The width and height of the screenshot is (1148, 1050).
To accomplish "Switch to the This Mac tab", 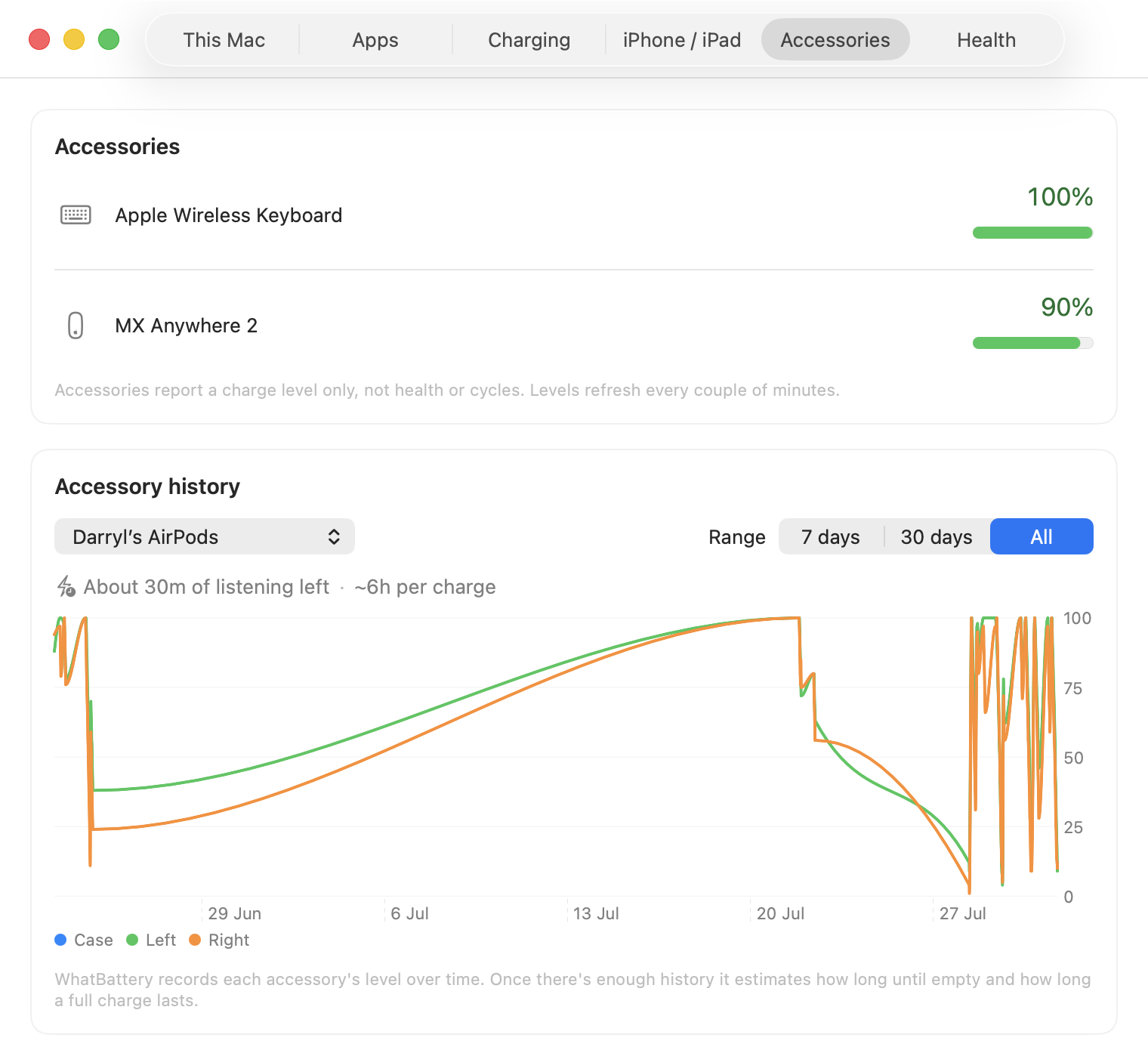I will point(224,40).
